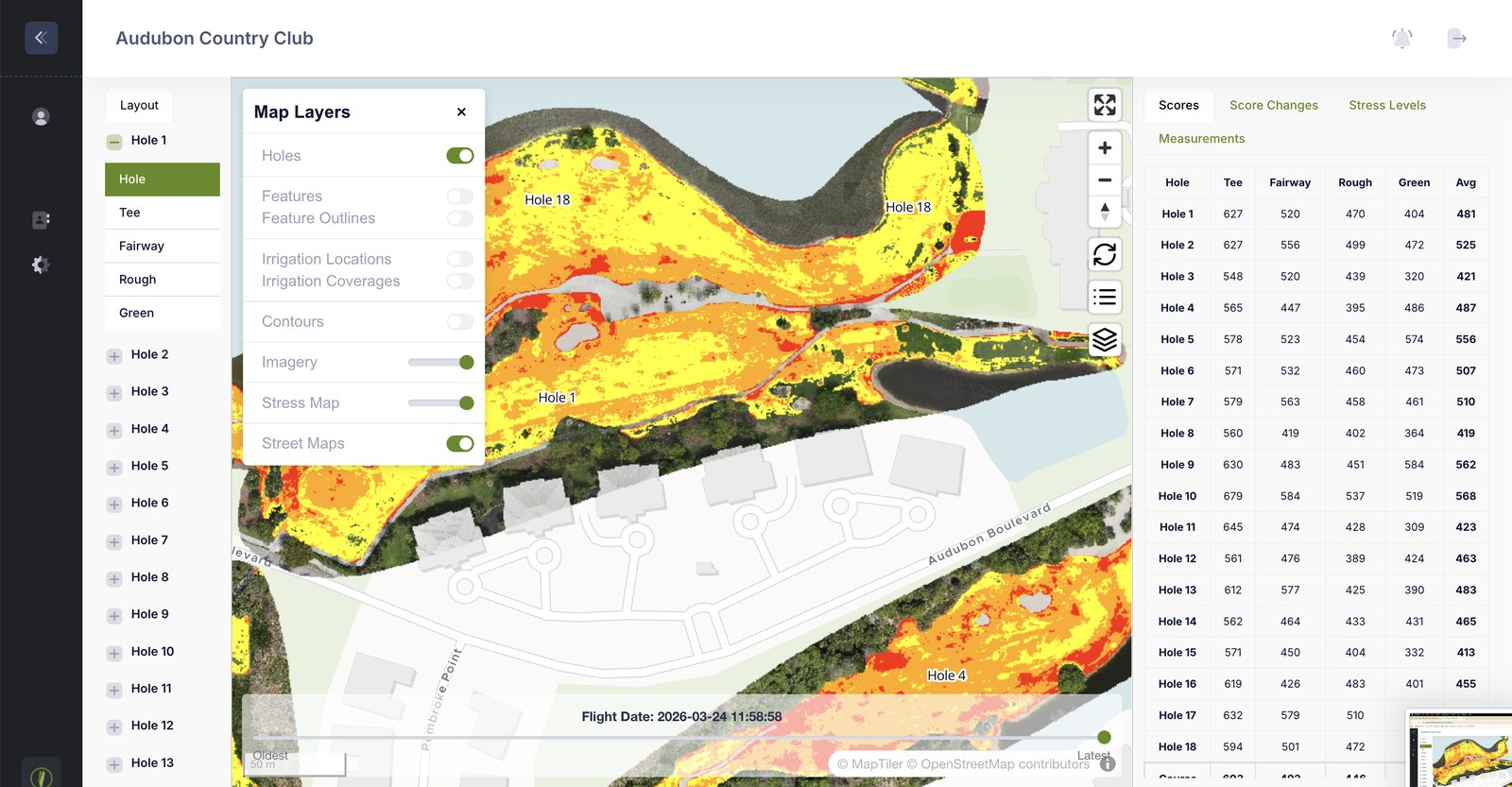
Task: Zoom out on the map
Action: coord(1105,180)
